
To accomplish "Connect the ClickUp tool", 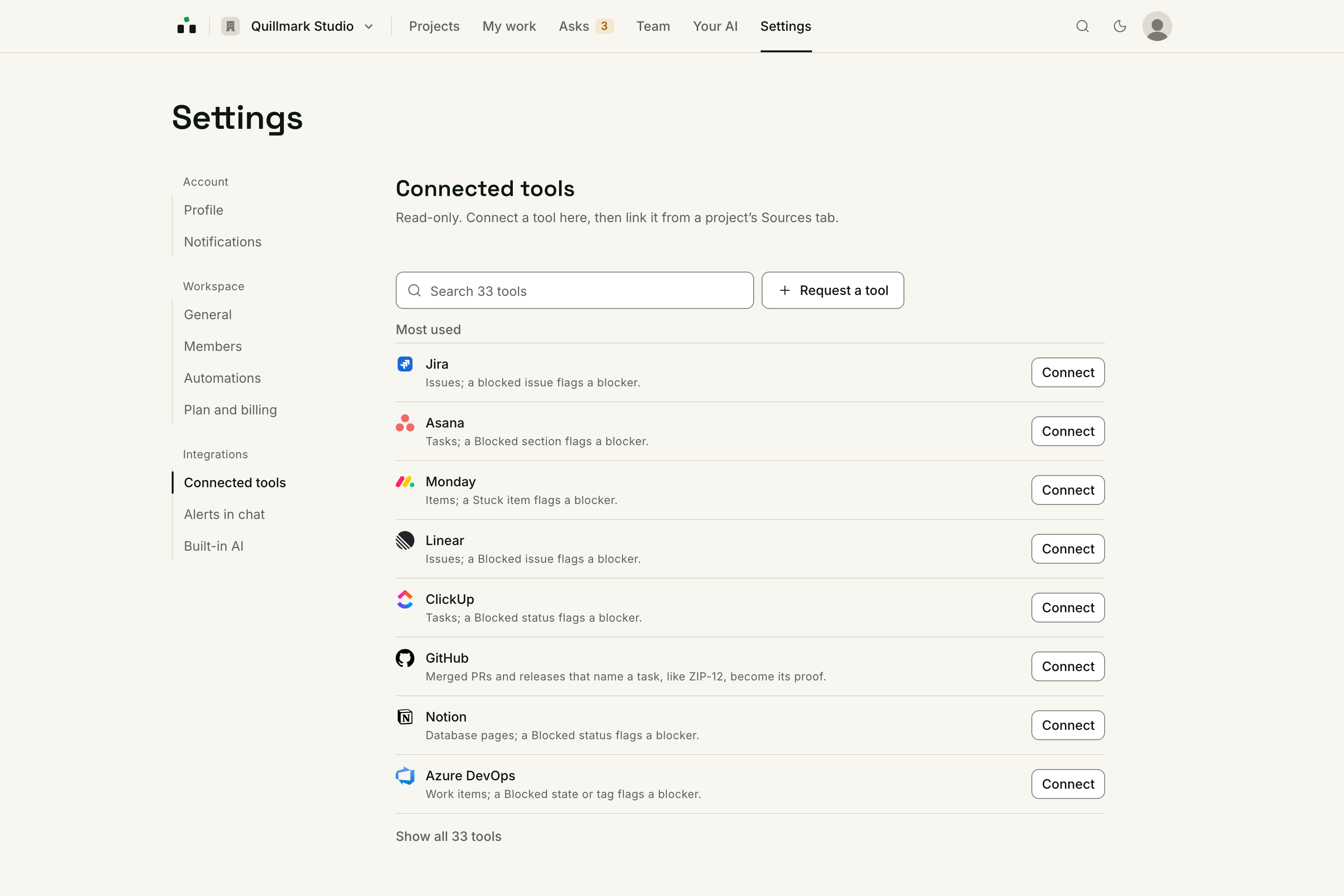I will [x=1067, y=608].
